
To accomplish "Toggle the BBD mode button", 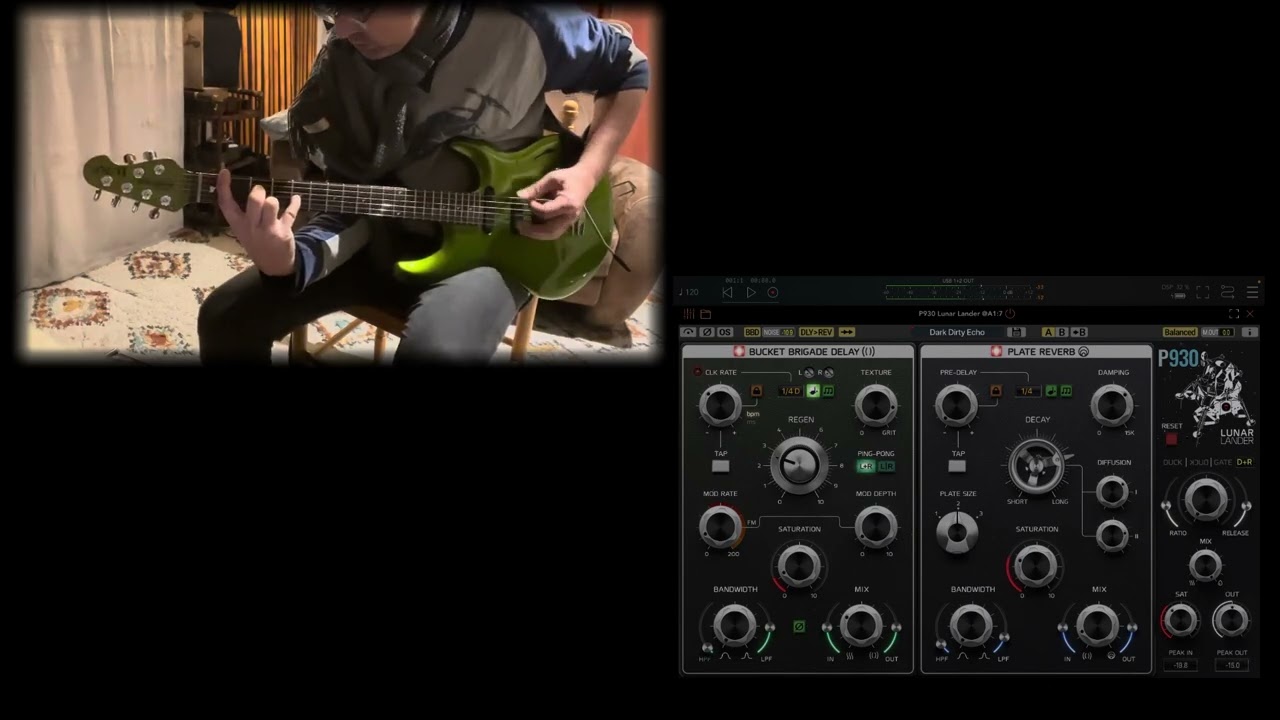I will tap(752, 332).
